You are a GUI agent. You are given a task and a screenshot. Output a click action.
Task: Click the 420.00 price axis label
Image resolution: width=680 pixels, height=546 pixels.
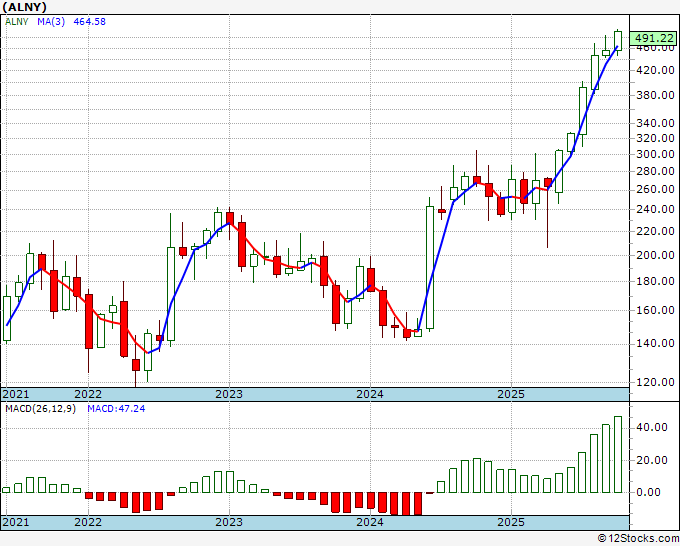click(655, 70)
